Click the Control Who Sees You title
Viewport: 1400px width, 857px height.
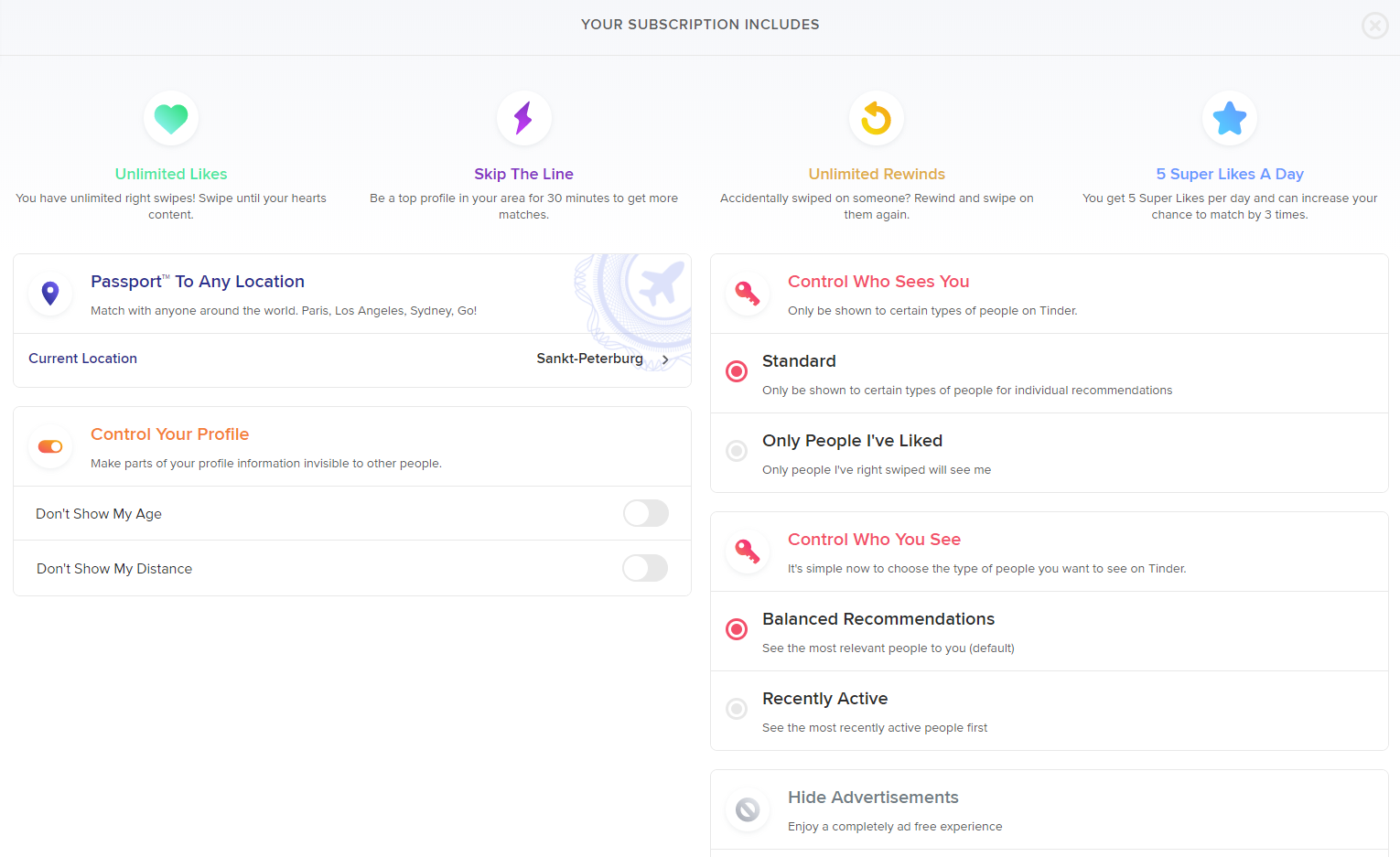tap(878, 282)
